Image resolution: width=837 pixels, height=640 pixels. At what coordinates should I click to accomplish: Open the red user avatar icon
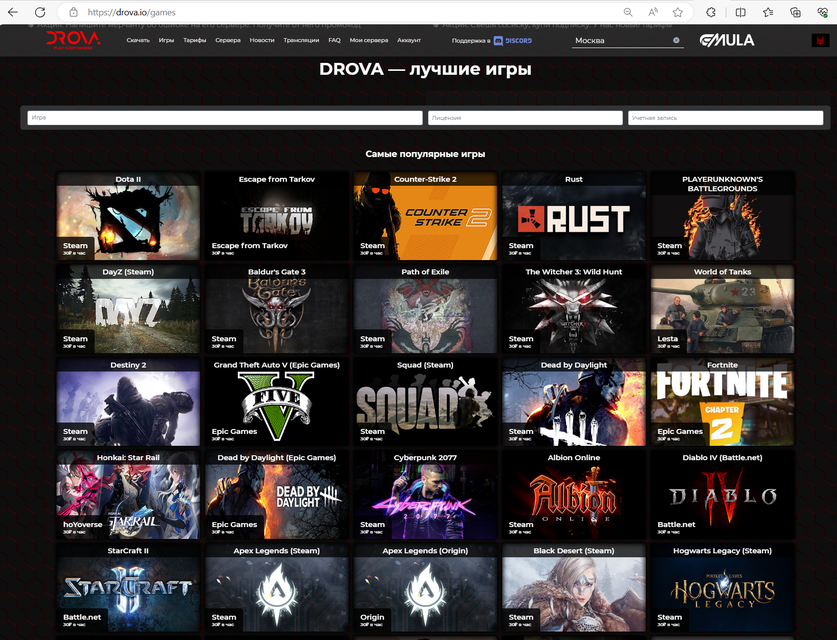tap(820, 40)
